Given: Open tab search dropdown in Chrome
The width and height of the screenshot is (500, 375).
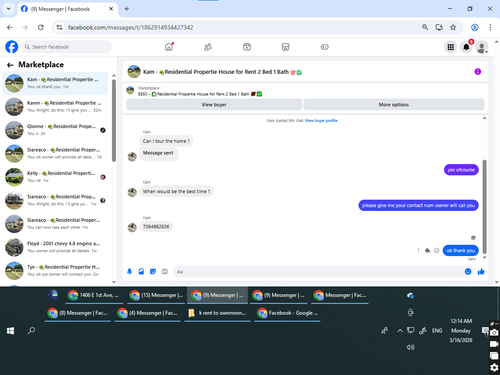Looking at the screenshot, I should click(x=9, y=9).
